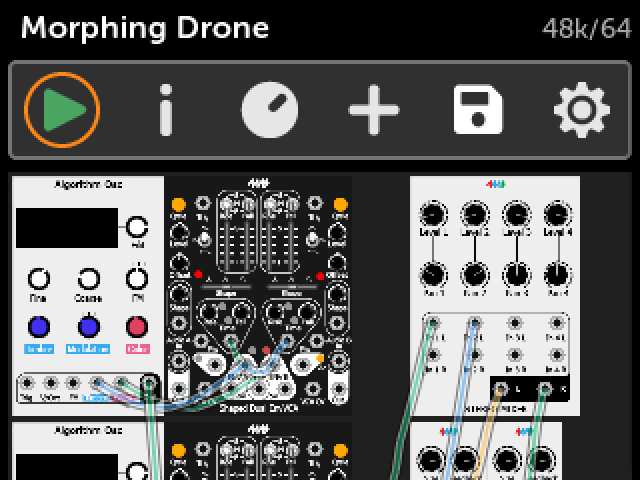Click the In 4 R jack on the mixer

click(x=557, y=355)
